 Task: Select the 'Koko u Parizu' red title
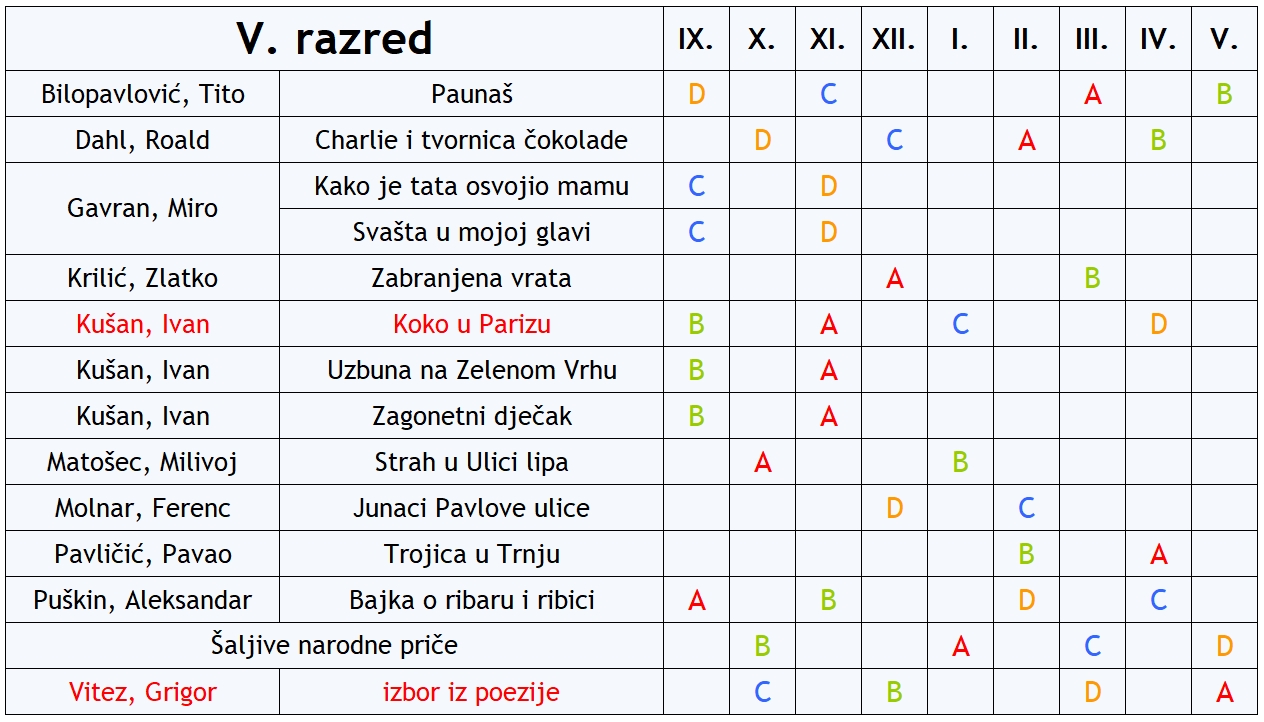(x=472, y=324)
